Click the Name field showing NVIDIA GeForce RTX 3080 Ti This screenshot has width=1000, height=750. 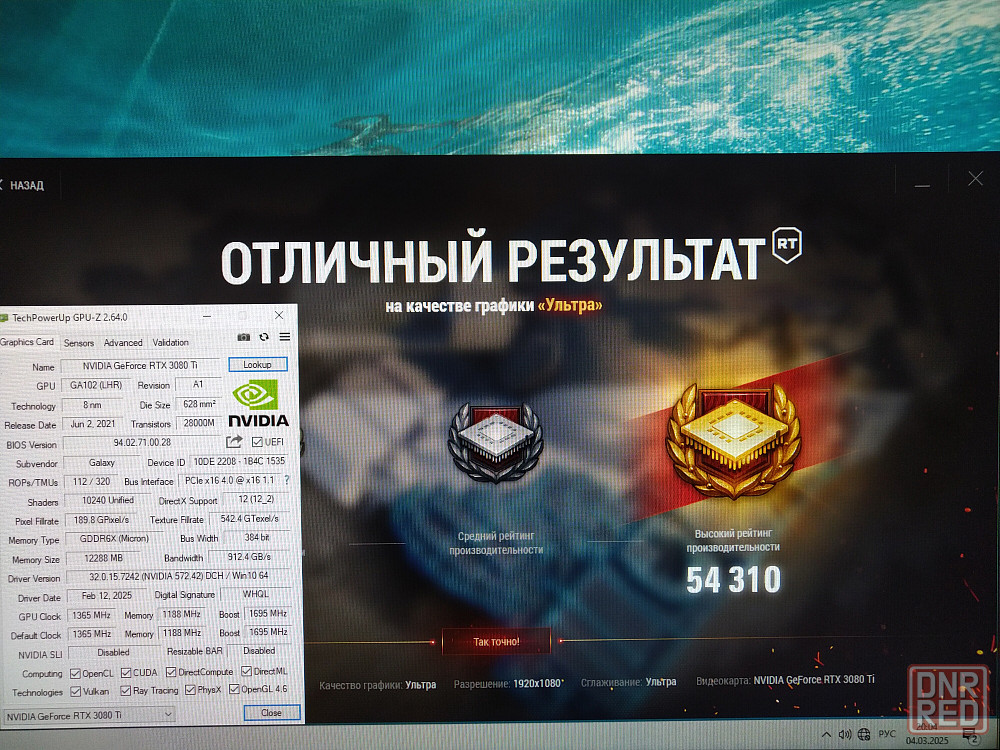click(x=140, y=366)
